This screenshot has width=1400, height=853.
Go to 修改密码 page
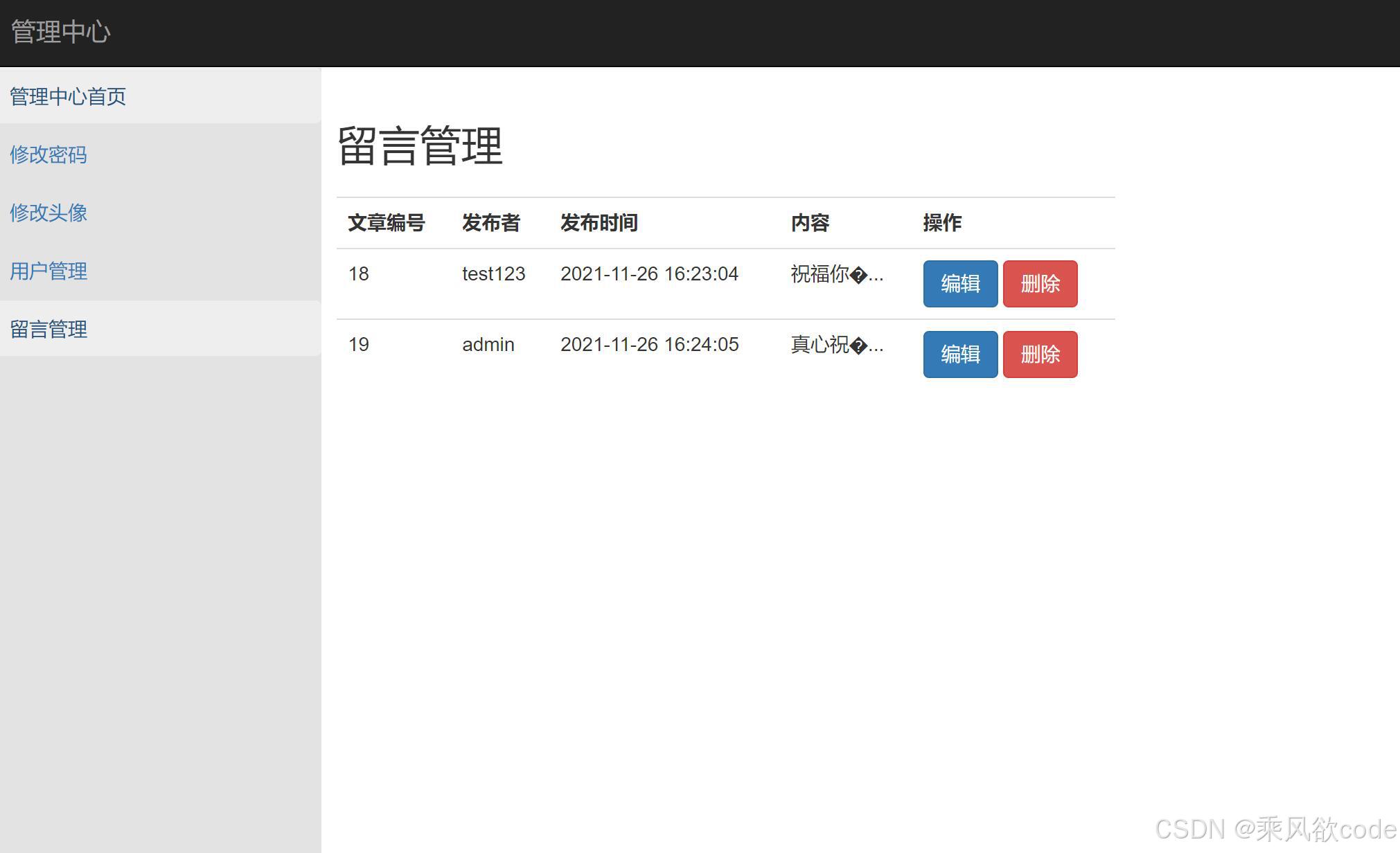pos(48,154)
